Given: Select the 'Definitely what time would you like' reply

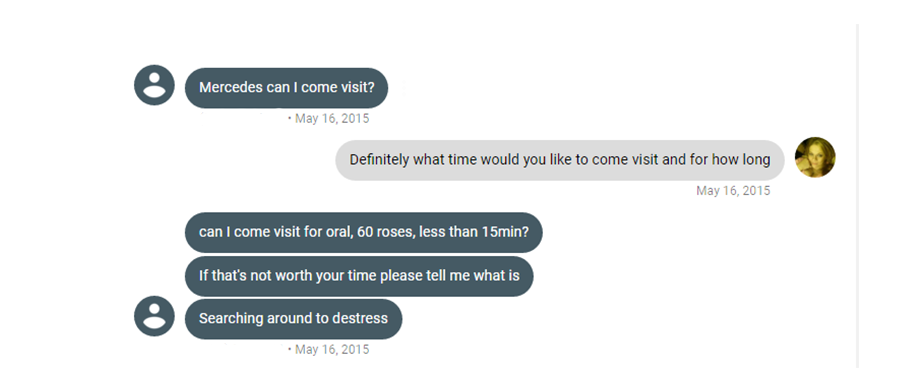Looking at the screenshot, I should coord(560,160).
